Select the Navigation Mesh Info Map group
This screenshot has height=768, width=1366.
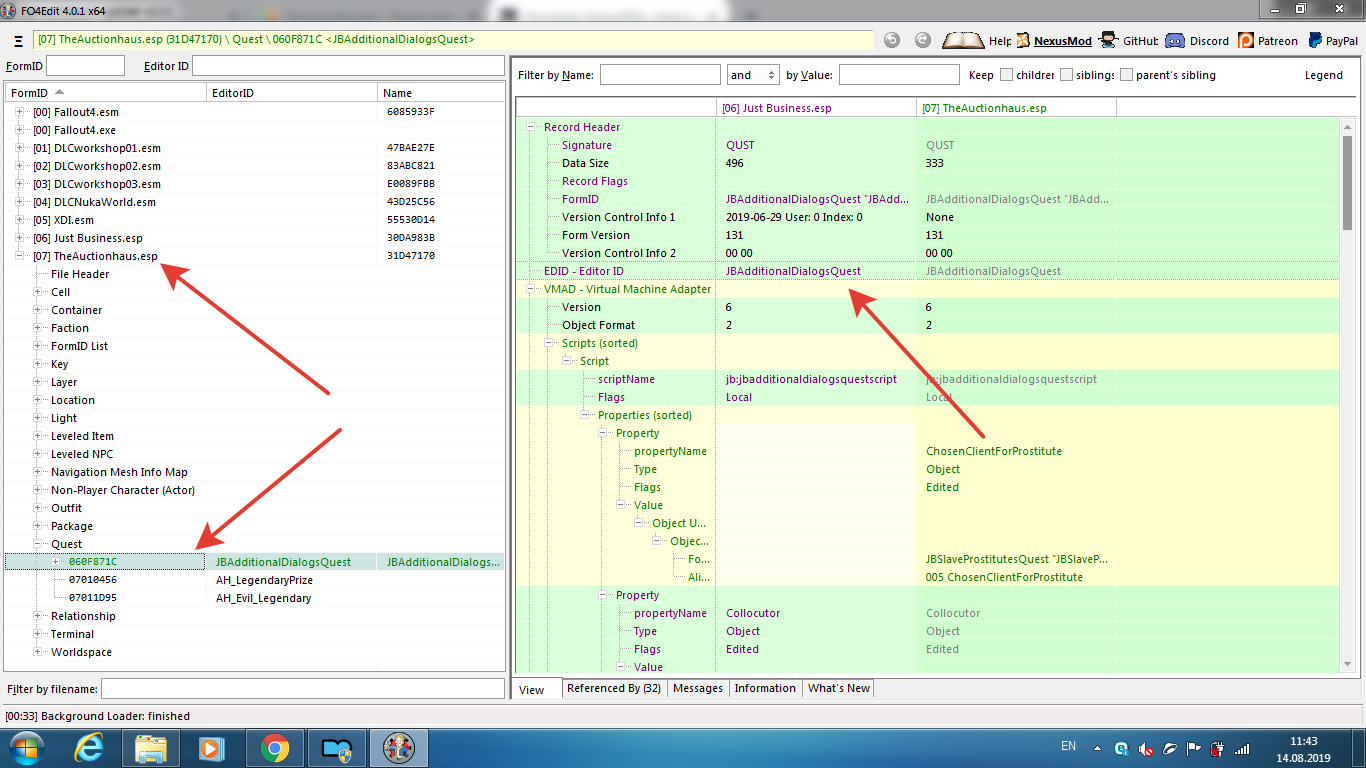coord(119,472)
